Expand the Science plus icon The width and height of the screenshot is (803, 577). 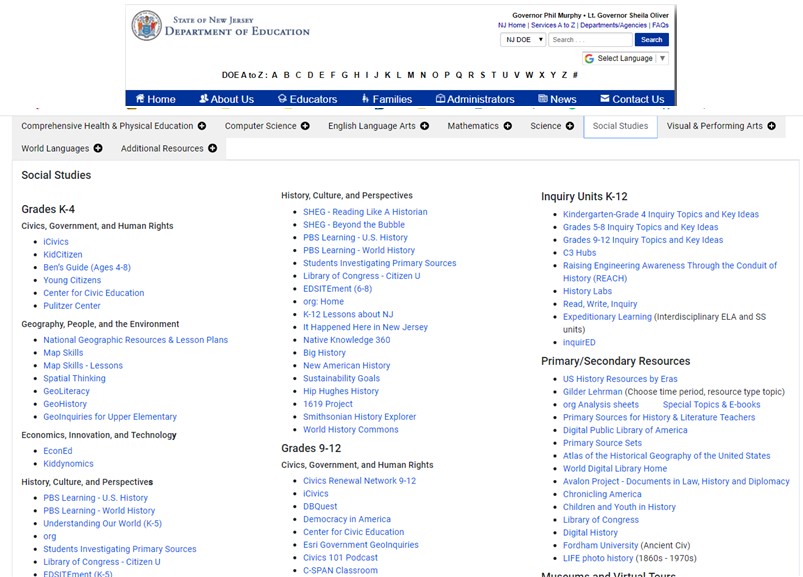coord(570,126)
